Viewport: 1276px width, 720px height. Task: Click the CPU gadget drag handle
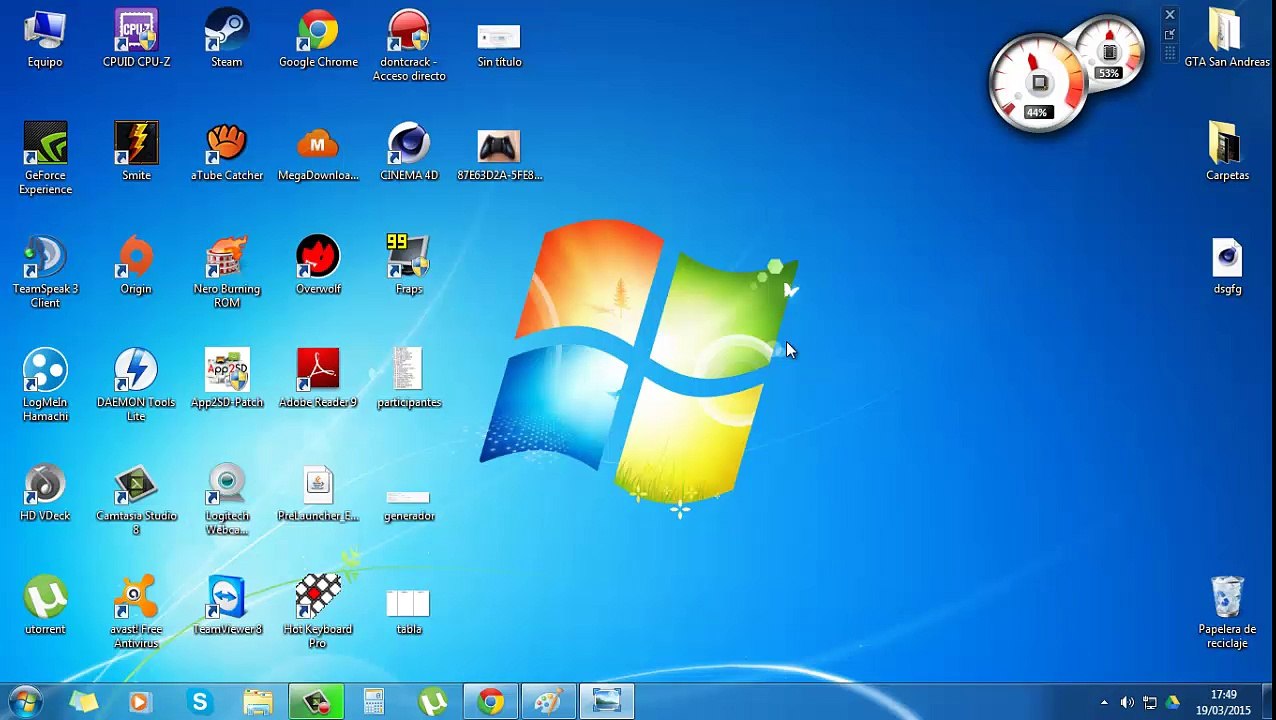1169,53
